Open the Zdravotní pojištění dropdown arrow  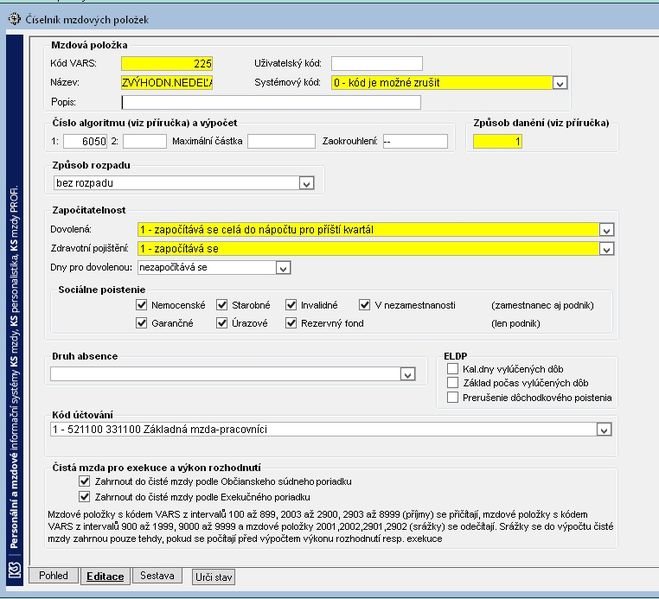point(606,249)
